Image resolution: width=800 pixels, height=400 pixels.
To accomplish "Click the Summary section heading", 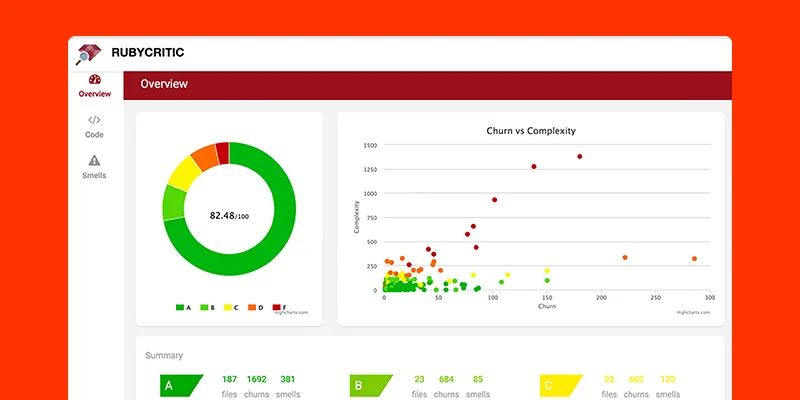I will 164,356.
